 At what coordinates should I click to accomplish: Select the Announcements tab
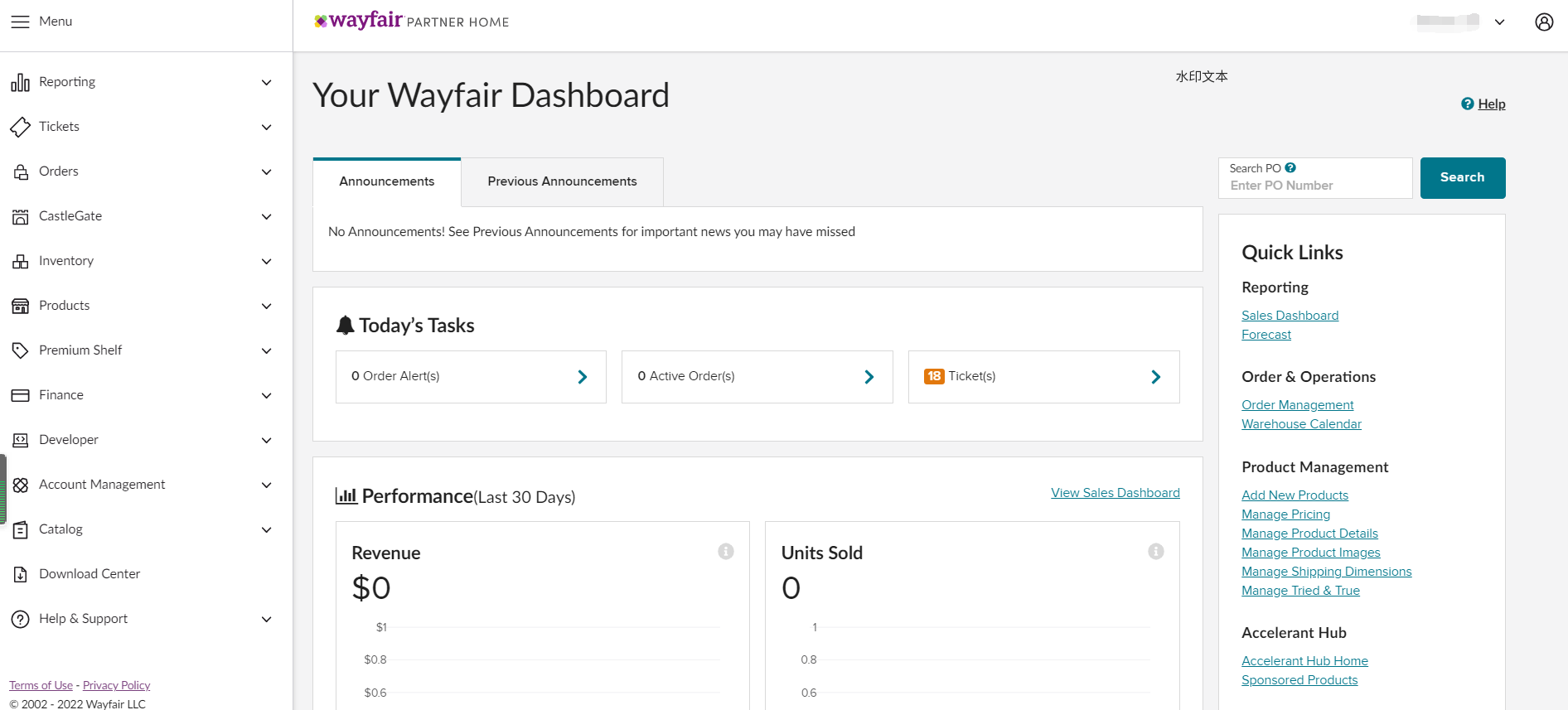pos(386,181)
